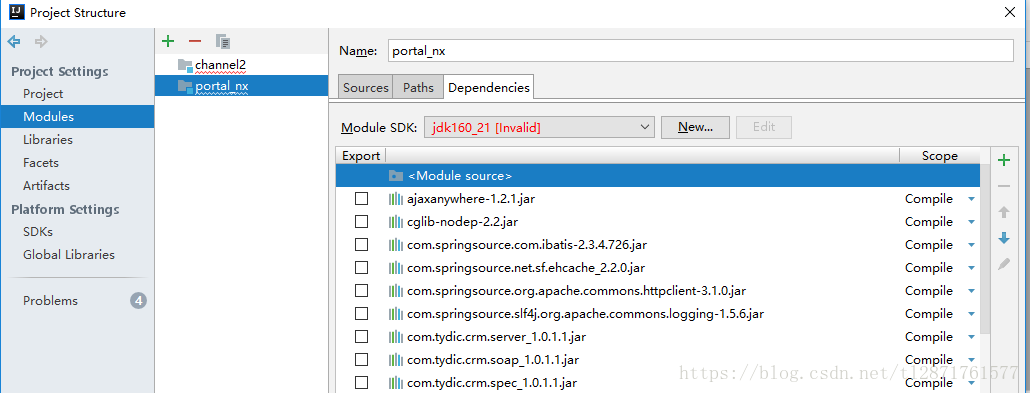The width and height of the screenshot is (1030, 393).
Task: Open scope dropdown for commons.logging-1.5.6 jar
Action: (x=972, y=314)
